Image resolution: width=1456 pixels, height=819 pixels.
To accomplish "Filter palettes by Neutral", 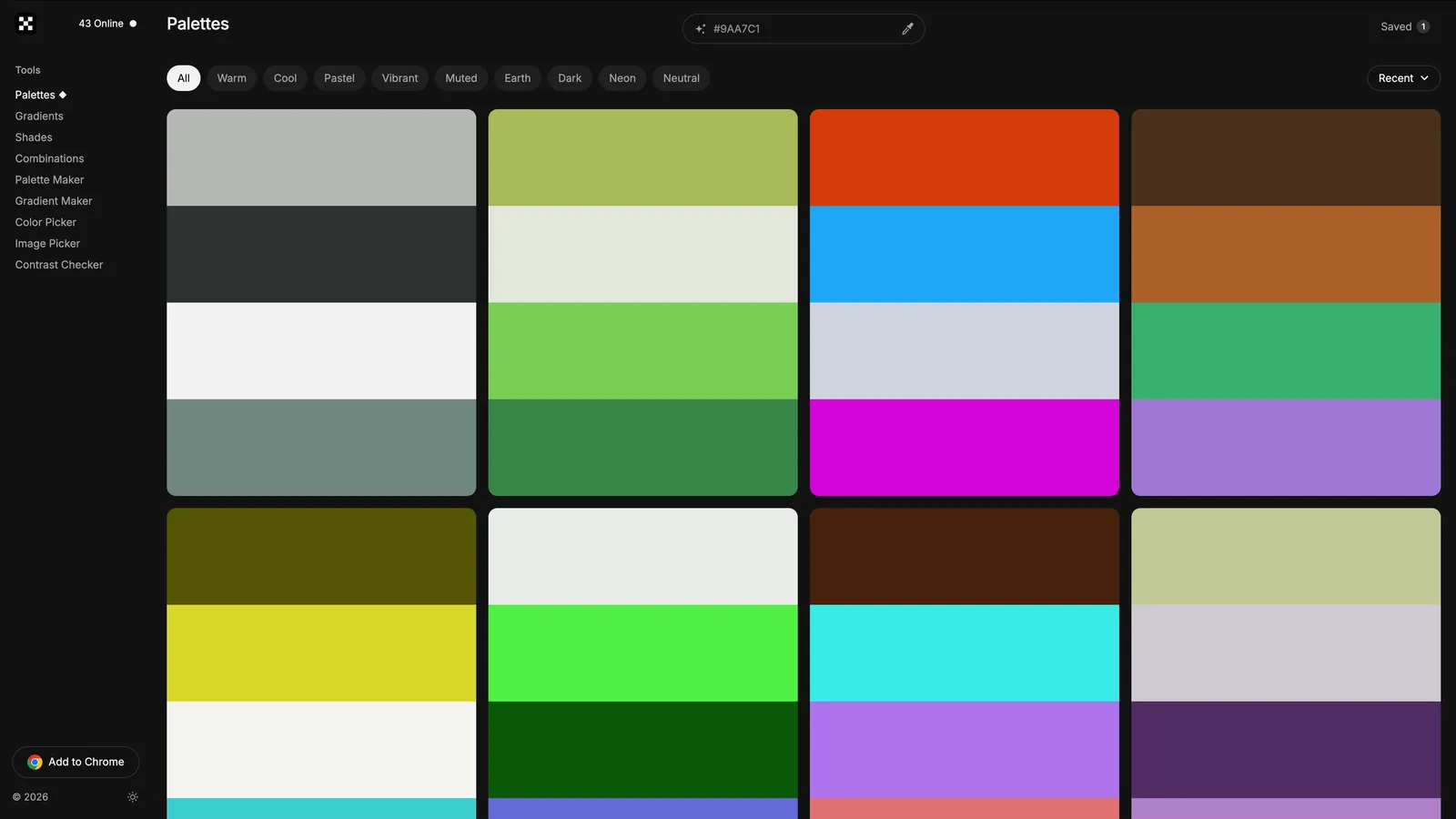I will click(x=682, y=78).
